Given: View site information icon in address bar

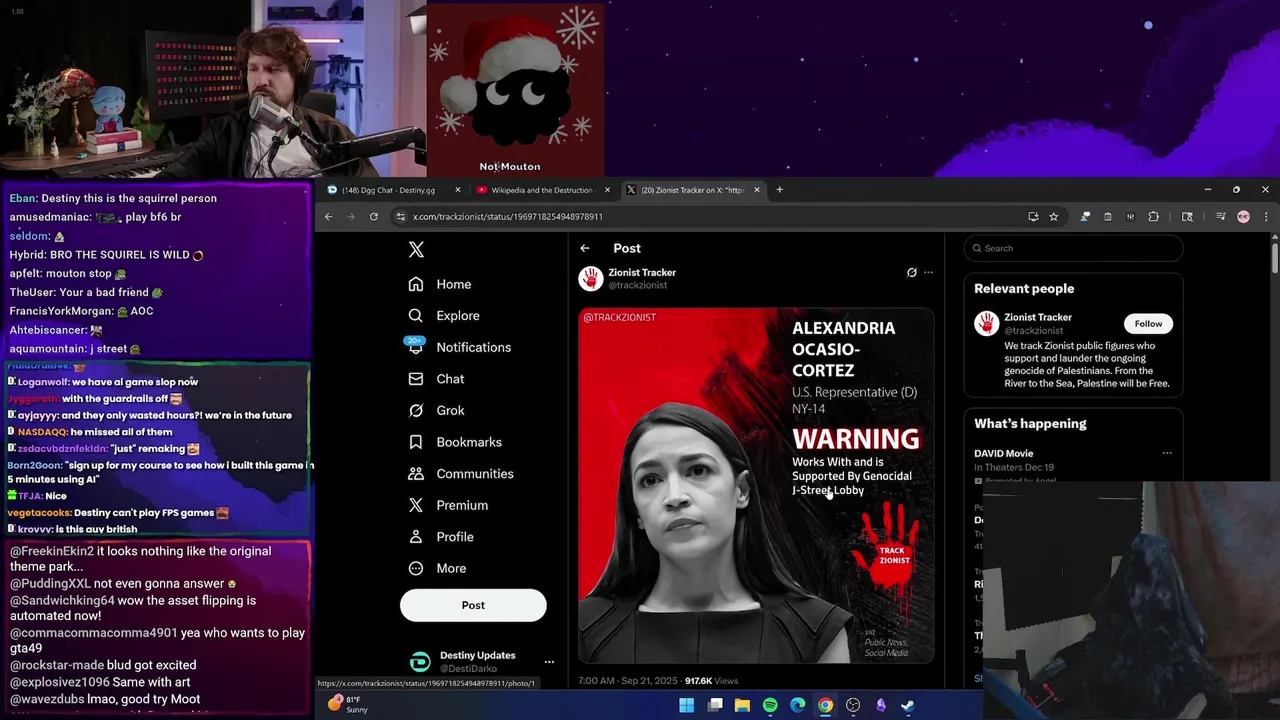Looking at the screenshot, I should click(x=400, y=216).
